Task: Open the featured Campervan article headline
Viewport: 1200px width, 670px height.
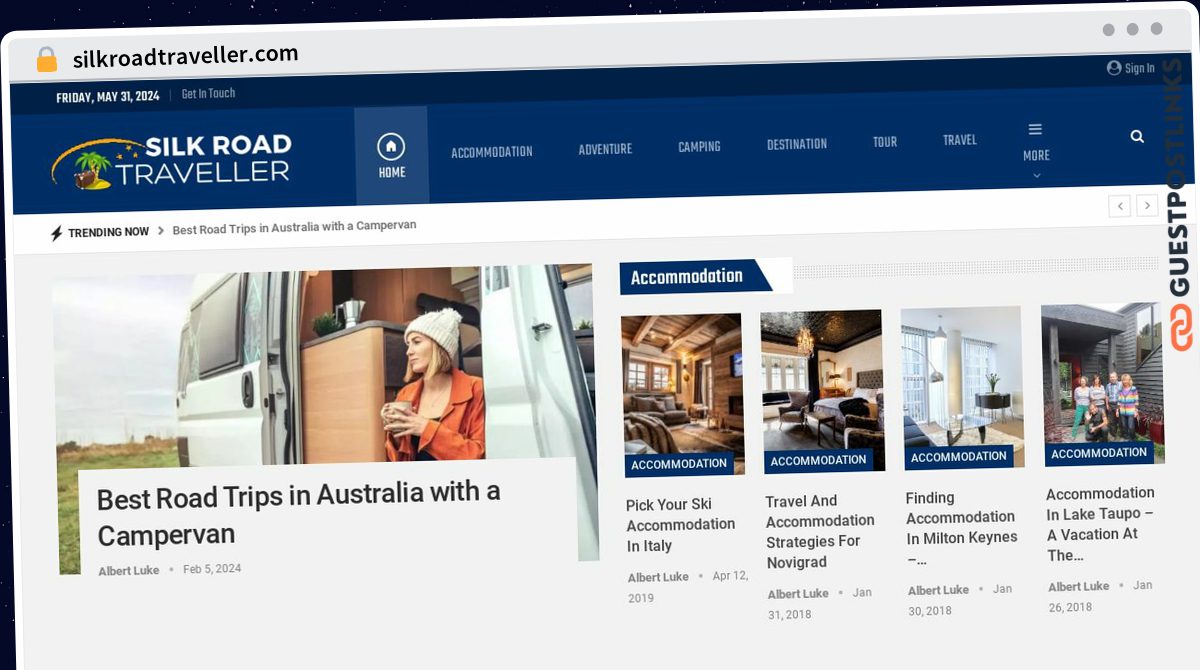Action: pos(298,513)
